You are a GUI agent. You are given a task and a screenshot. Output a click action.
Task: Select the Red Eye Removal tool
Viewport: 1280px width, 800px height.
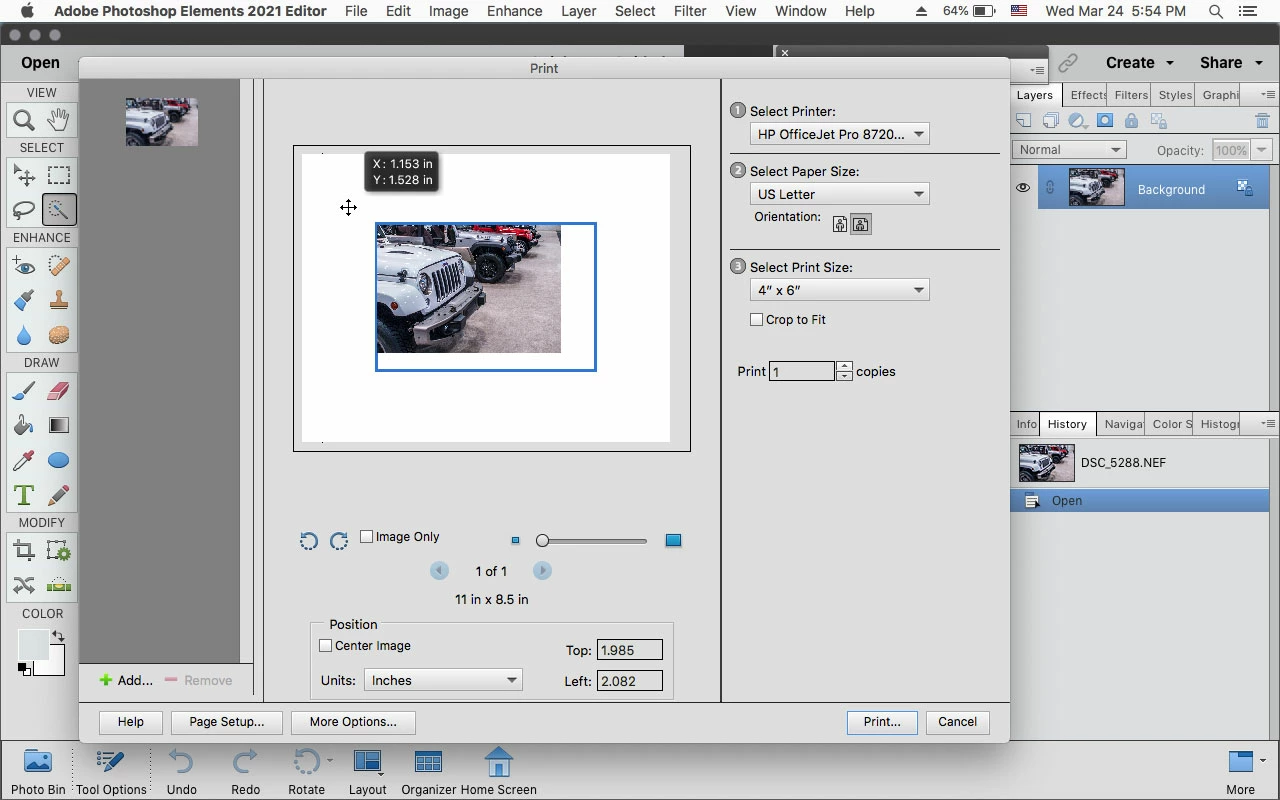(24, 266)
